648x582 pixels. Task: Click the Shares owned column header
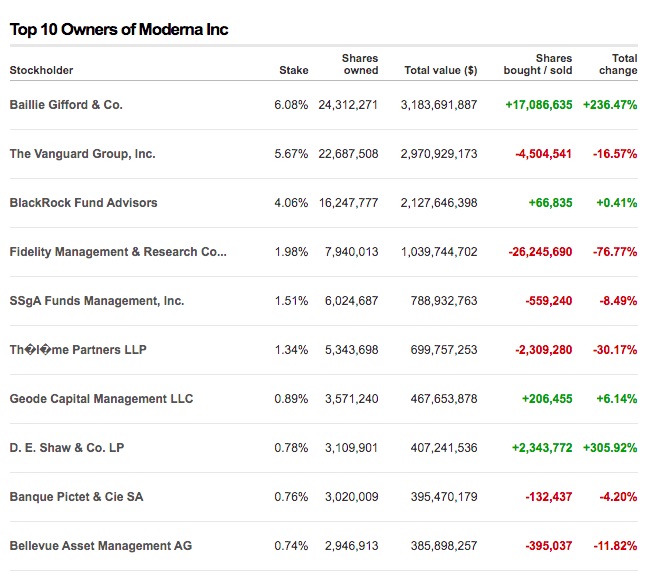(360, 64)
